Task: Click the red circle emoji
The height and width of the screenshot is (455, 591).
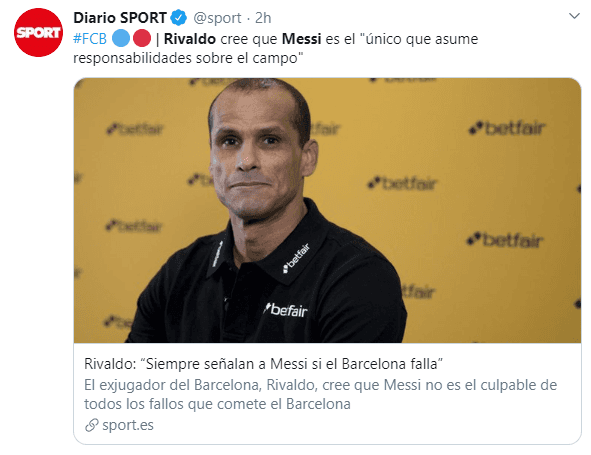Action: (142, 38)
